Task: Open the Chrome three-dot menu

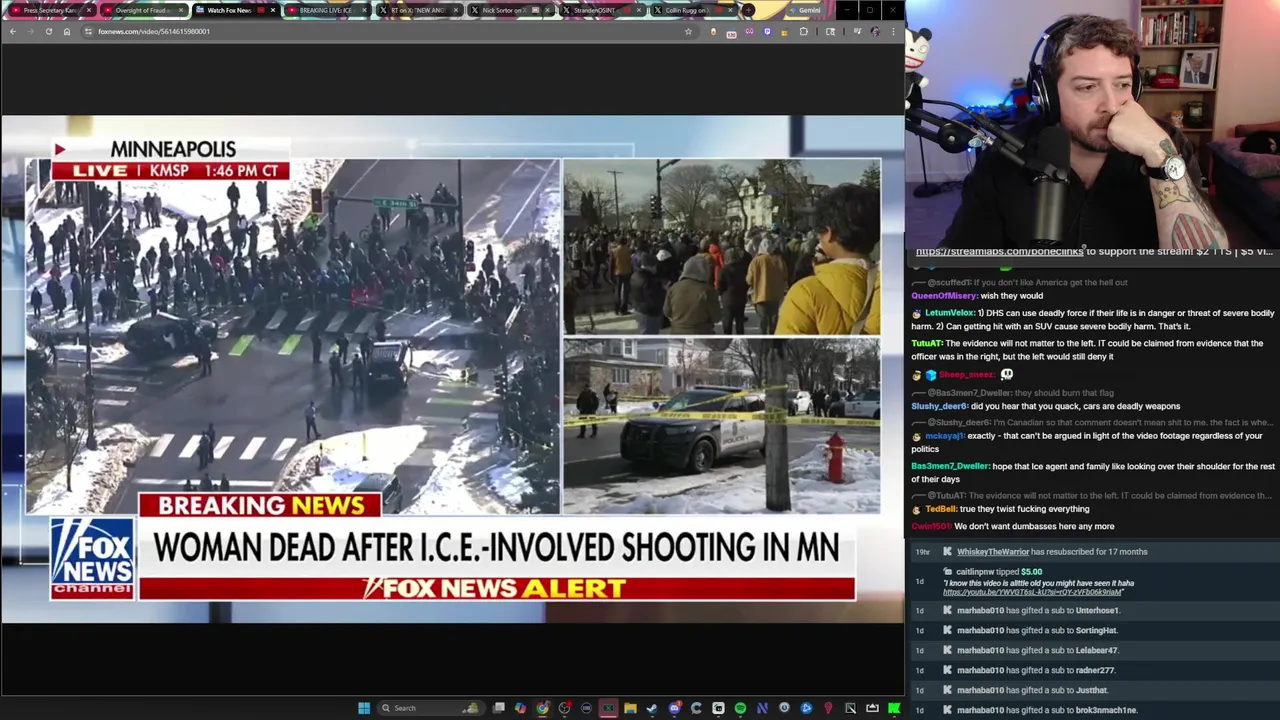Action: pyautogui.click(x=893, y=31)
